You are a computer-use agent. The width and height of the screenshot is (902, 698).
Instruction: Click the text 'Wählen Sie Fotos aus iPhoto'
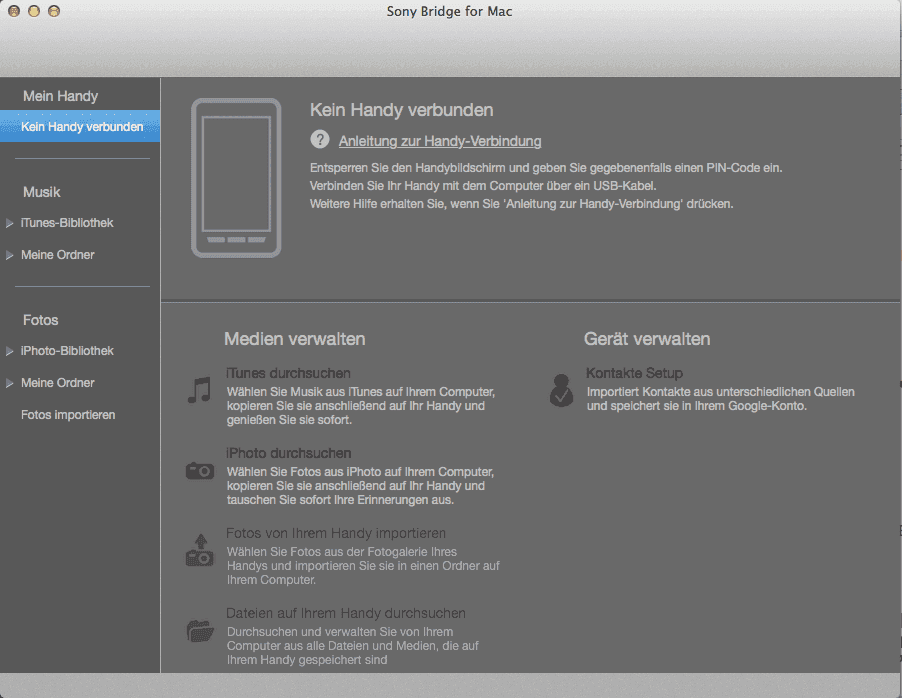point(303,472)
